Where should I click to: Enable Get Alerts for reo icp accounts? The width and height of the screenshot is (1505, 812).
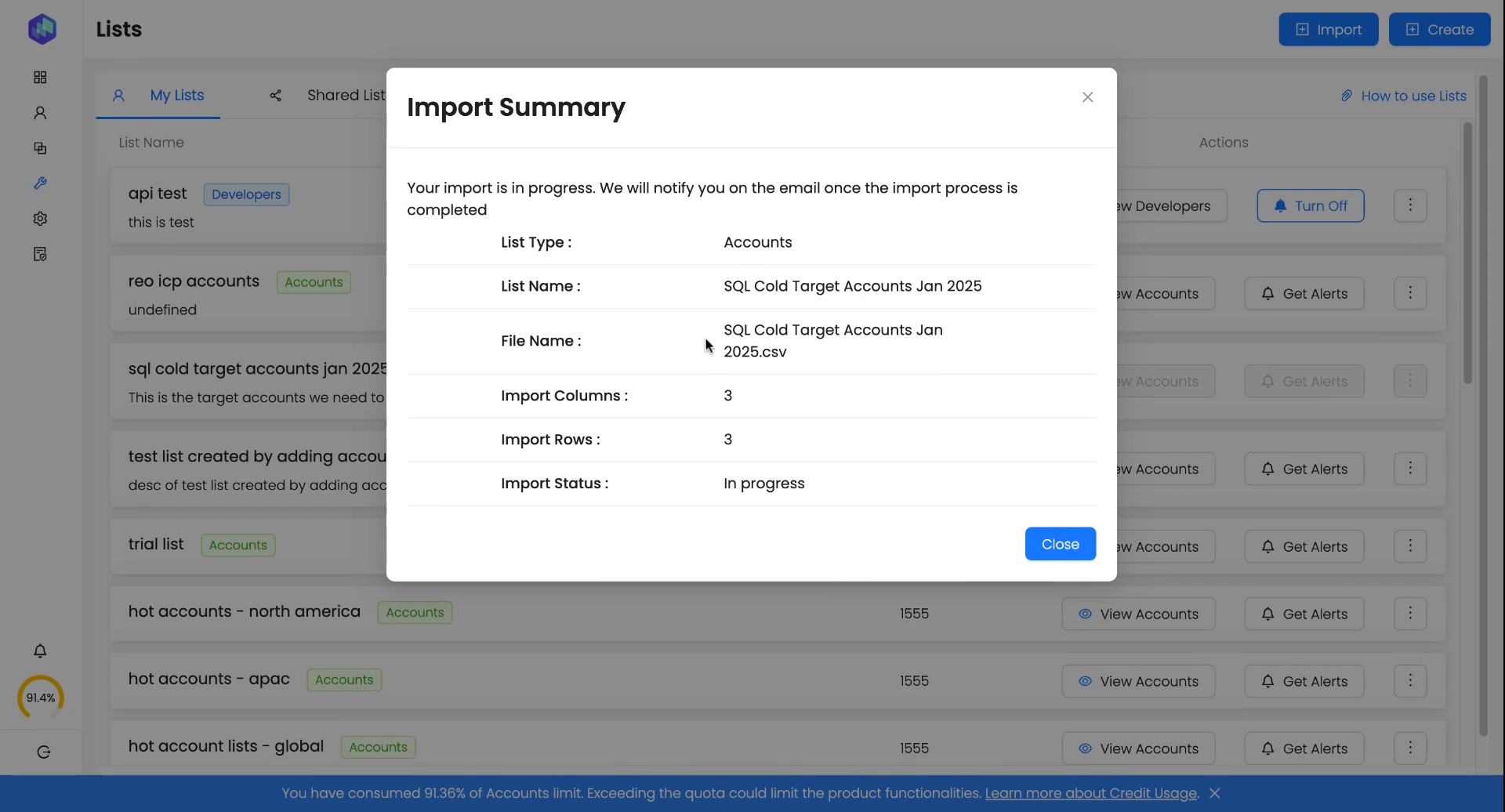click(x=1304, y=294)
